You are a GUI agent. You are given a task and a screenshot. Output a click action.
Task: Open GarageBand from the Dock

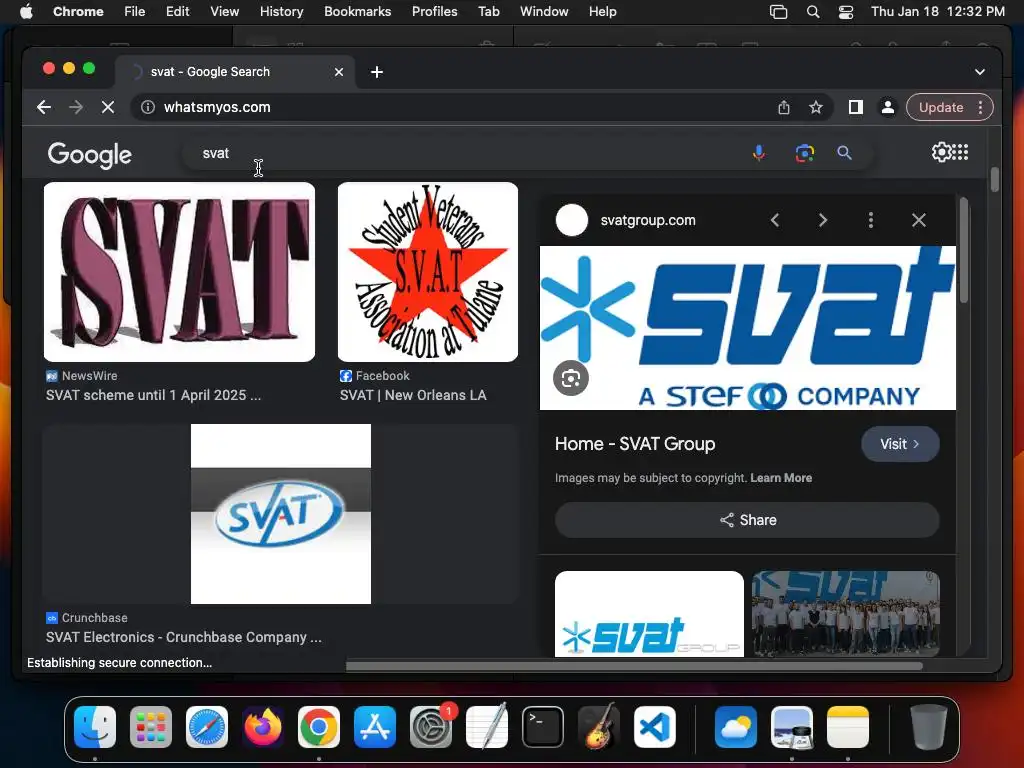[x=599, y=727]
